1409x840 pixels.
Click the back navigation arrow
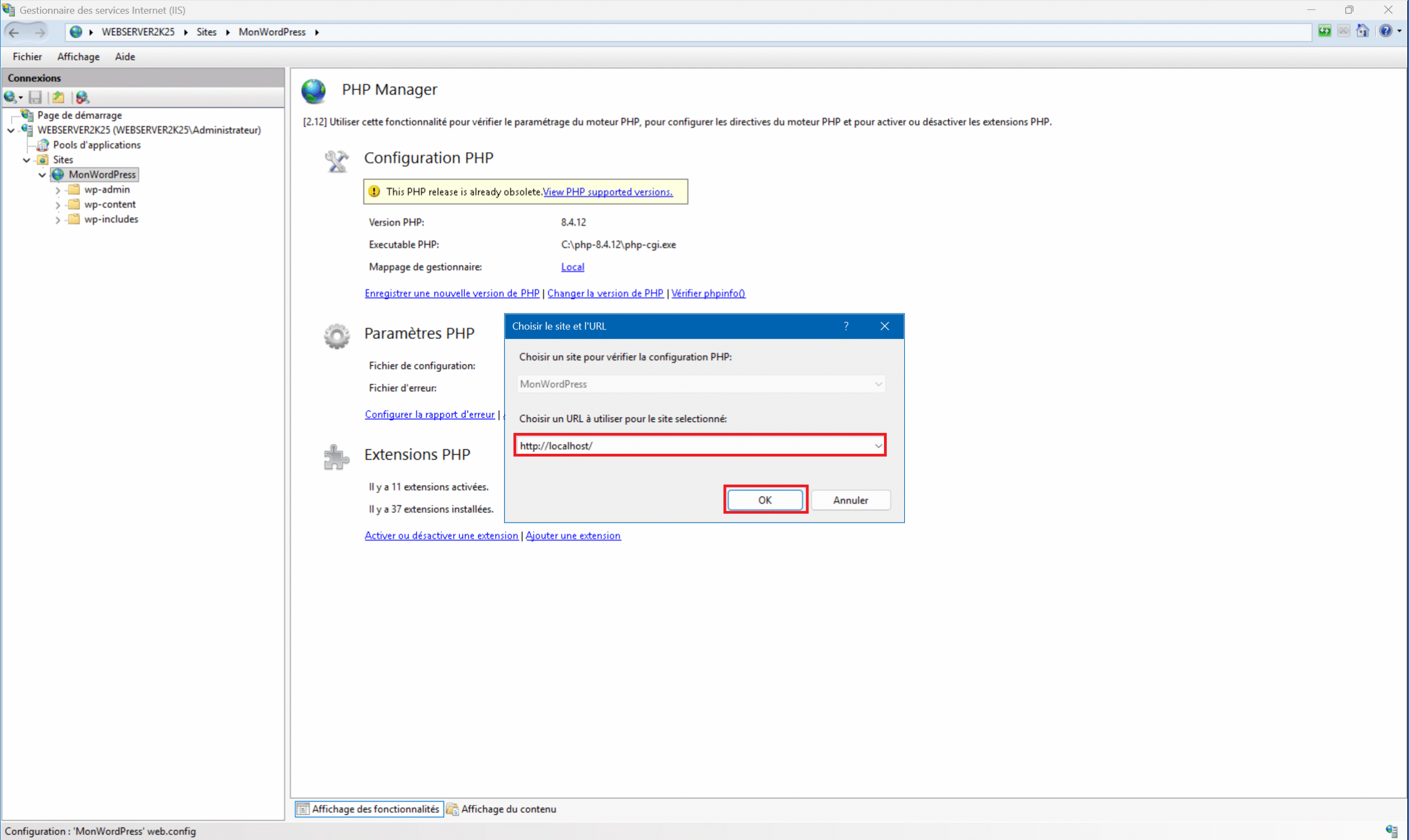(x=14, y=32)
